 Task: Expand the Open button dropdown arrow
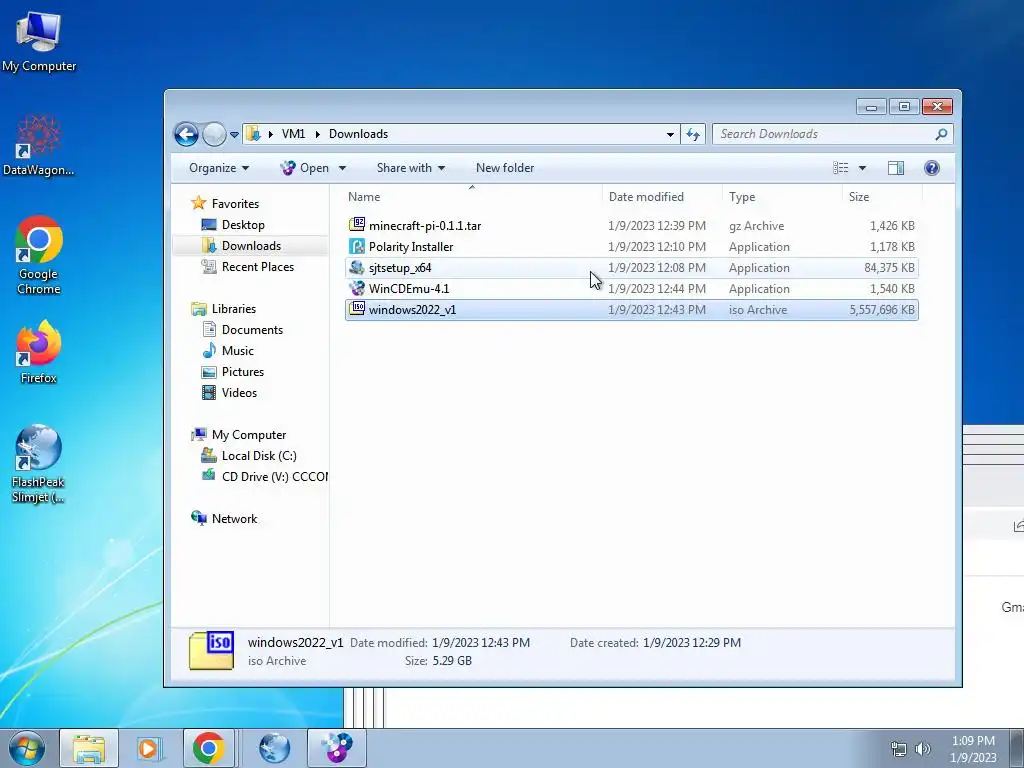[x=342, y=168]
